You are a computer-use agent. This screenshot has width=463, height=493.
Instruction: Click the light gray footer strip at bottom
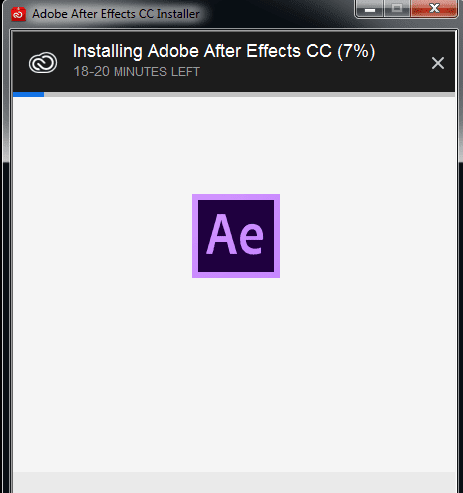point(234,482)
